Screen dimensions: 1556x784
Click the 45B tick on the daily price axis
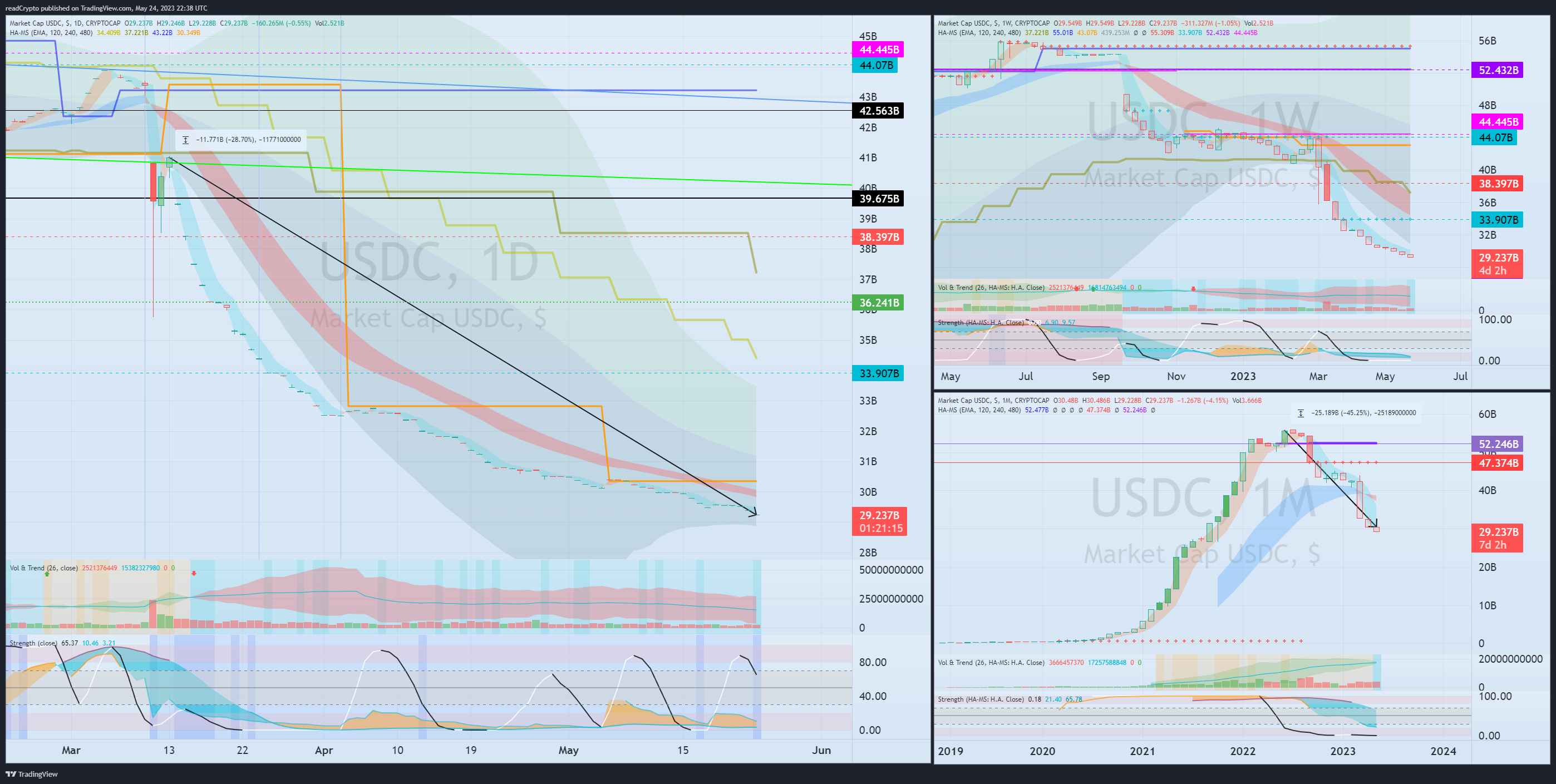tap(868, 36)
